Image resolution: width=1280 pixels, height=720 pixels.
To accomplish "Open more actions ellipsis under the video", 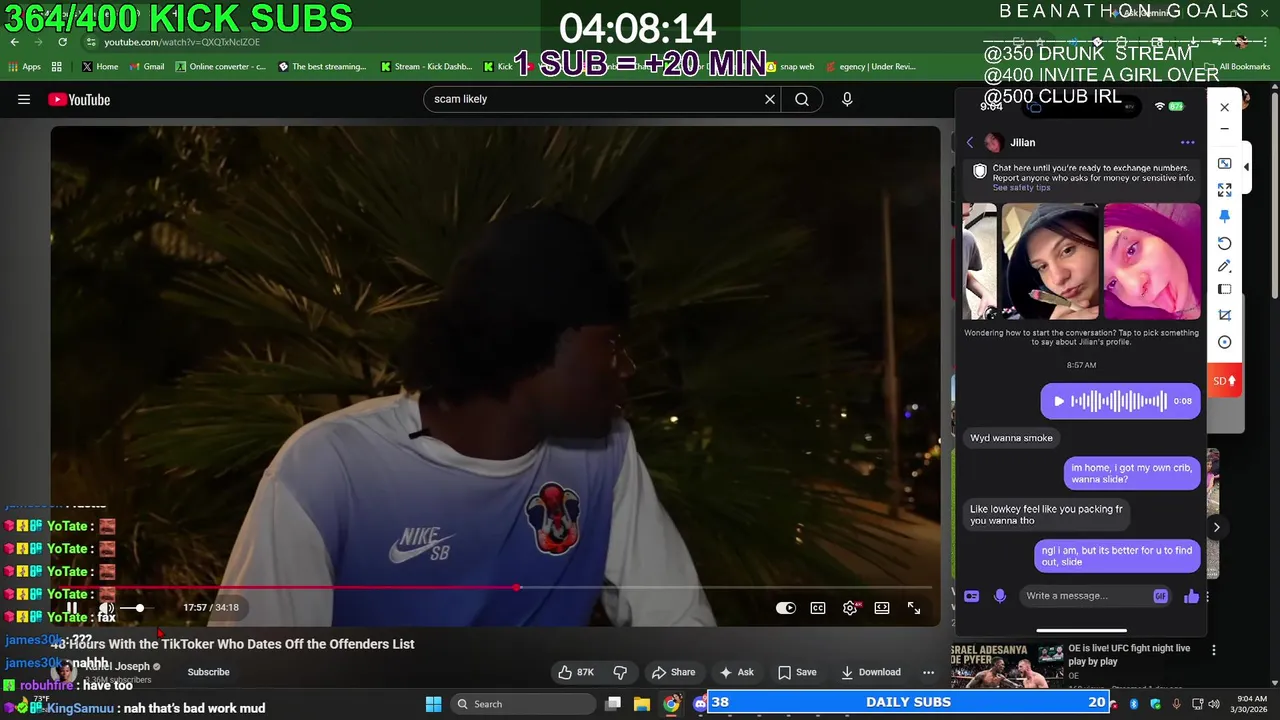I will (x=928, y=672).
